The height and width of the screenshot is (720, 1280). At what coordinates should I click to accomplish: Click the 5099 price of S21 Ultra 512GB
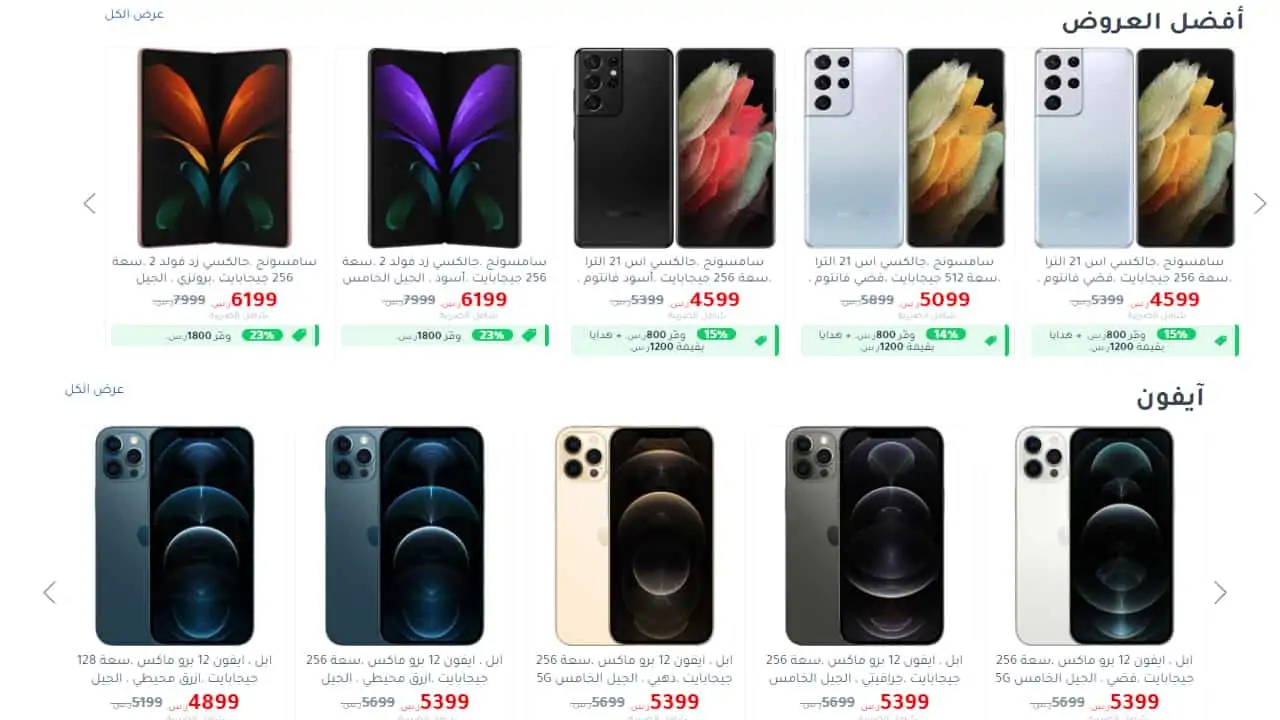945,299
